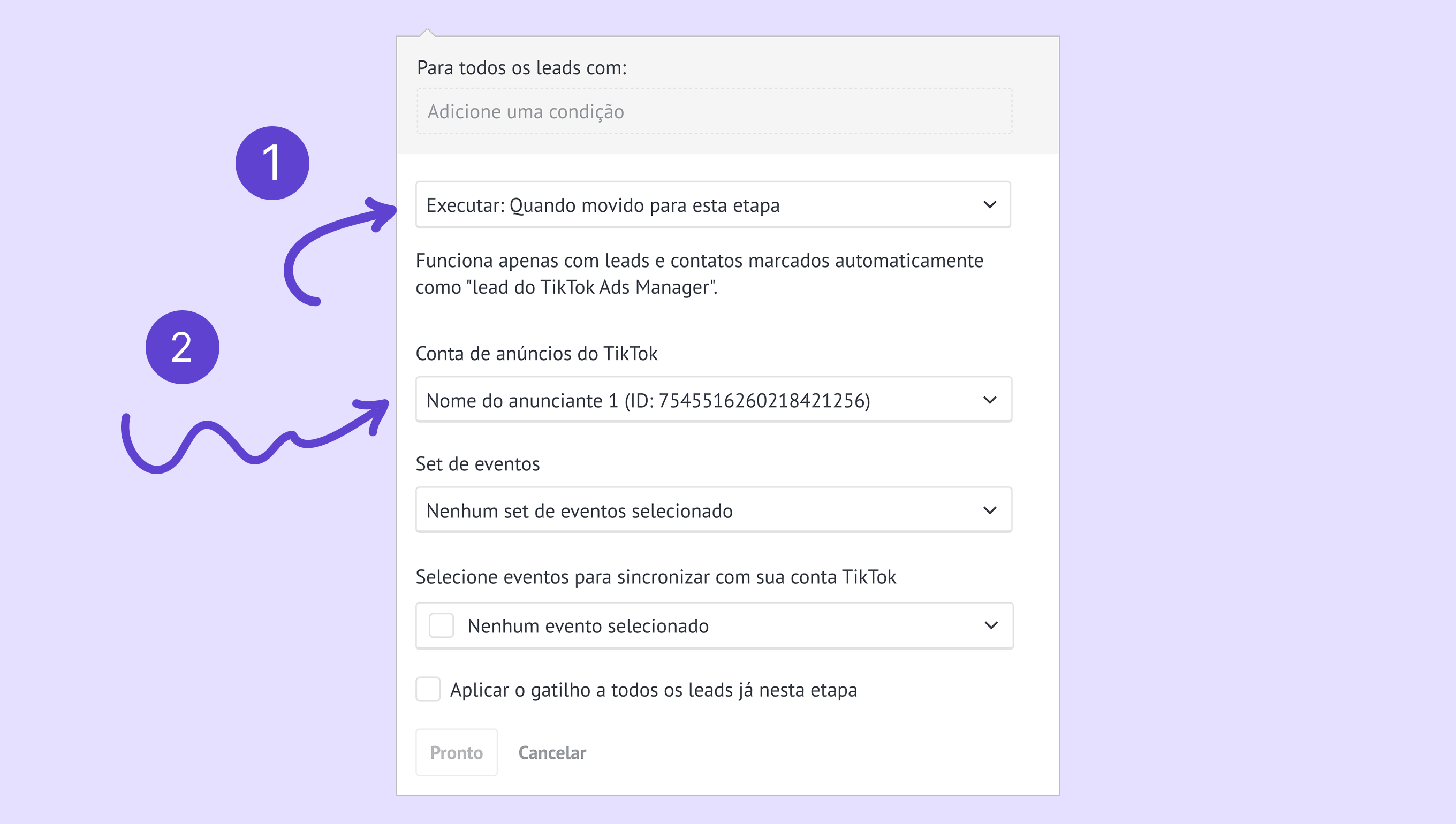Click the Conta de anúncios do TikTok label

tap(536, 354)
